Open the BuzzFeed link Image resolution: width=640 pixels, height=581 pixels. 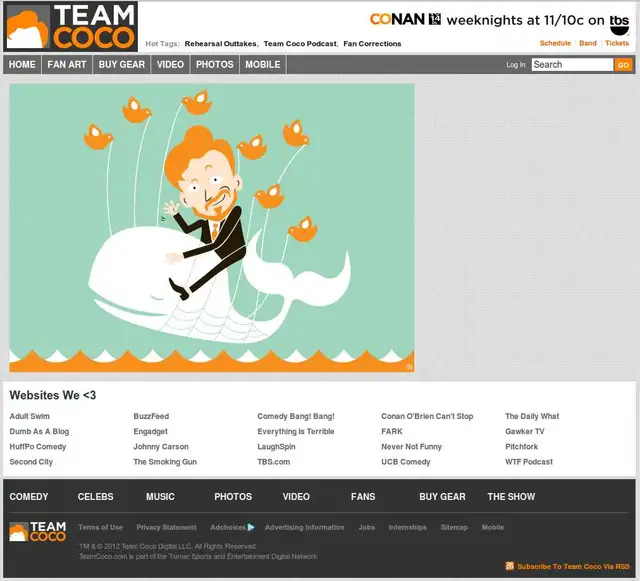151,416
